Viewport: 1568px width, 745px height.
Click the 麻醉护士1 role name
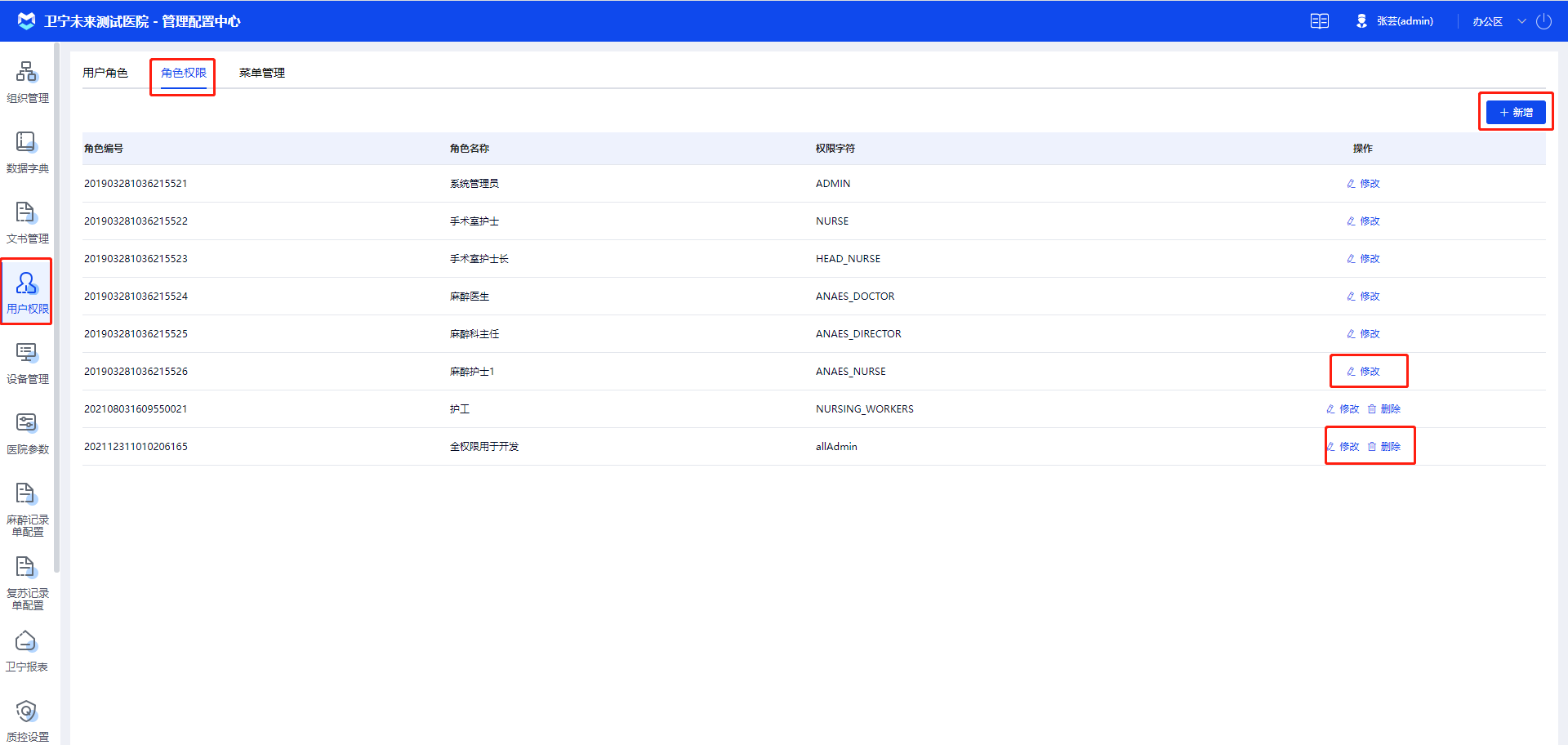pos(472,372)
